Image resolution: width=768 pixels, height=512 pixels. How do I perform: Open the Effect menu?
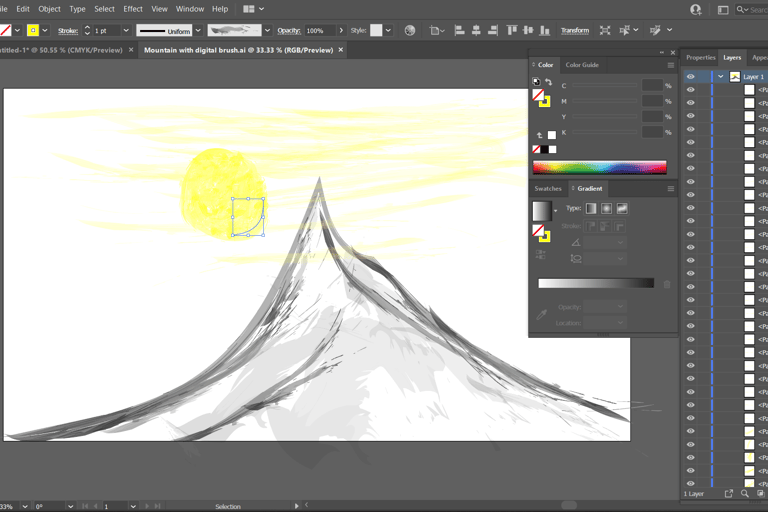click(x=133, y=9)
